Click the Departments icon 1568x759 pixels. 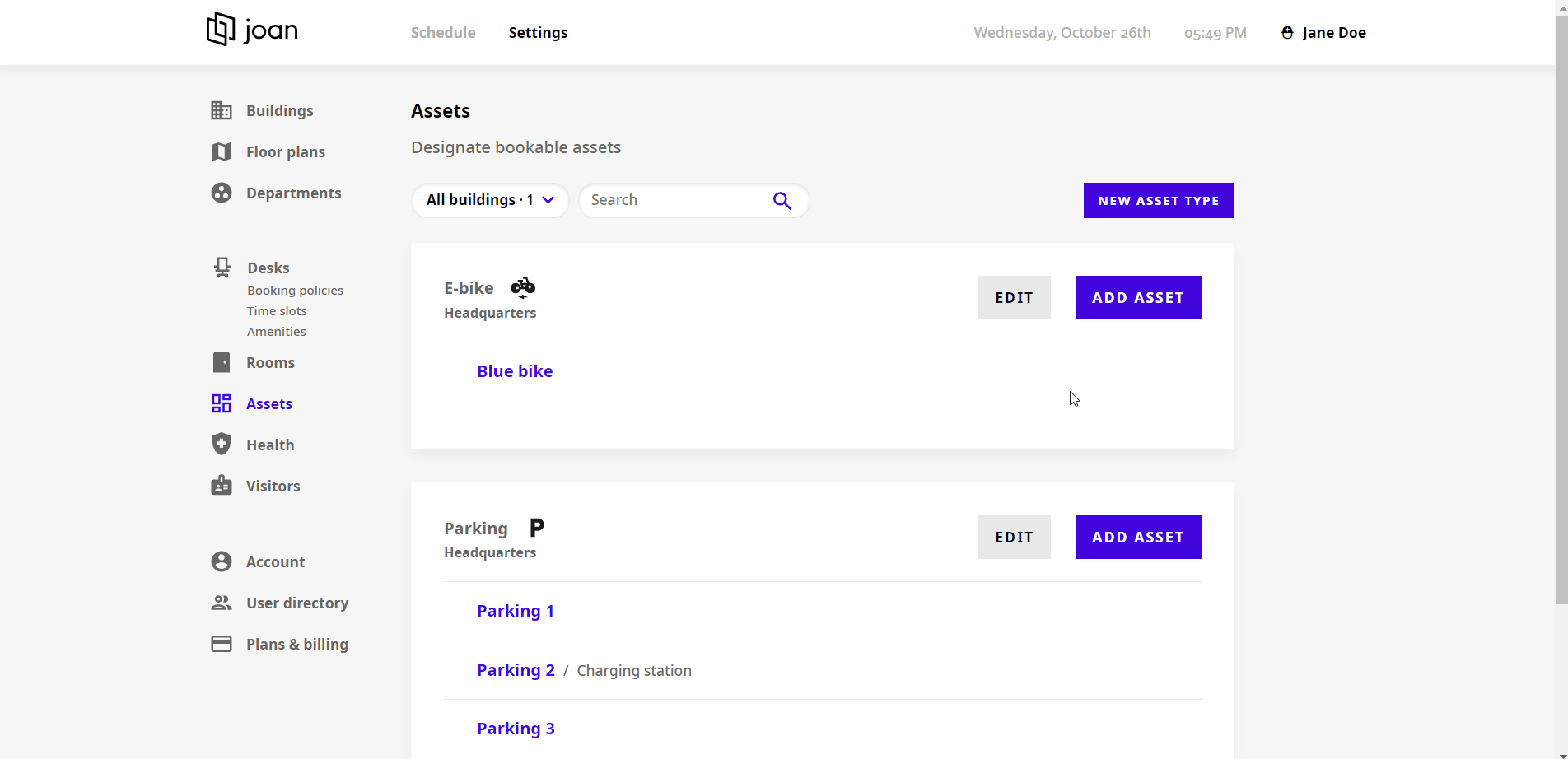(x=221, y=193)
